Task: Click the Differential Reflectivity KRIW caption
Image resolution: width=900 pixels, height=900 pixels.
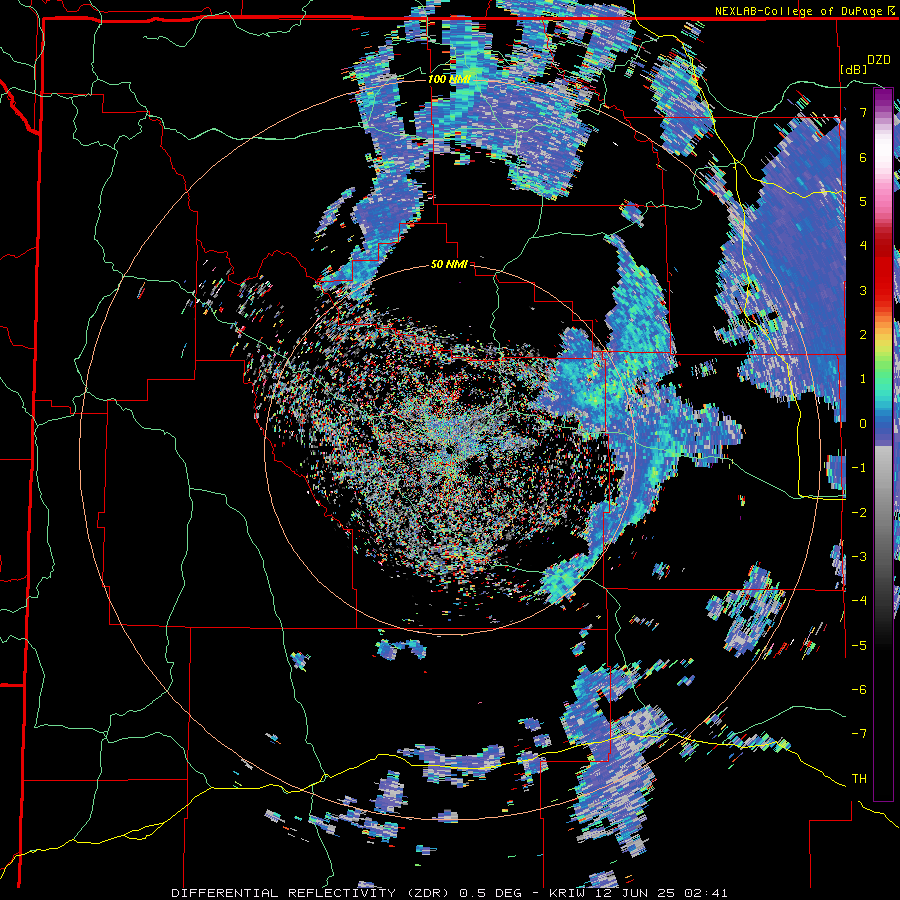Action: (x=449, y=893)
